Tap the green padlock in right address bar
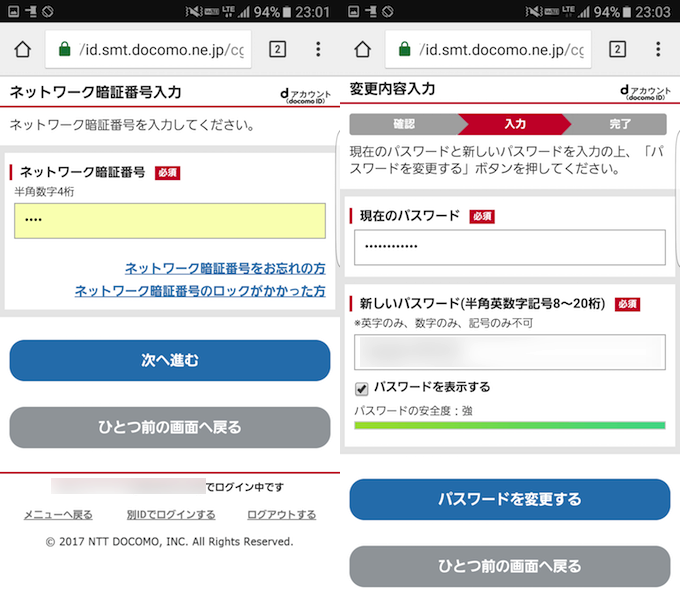 tap(405, 50)
